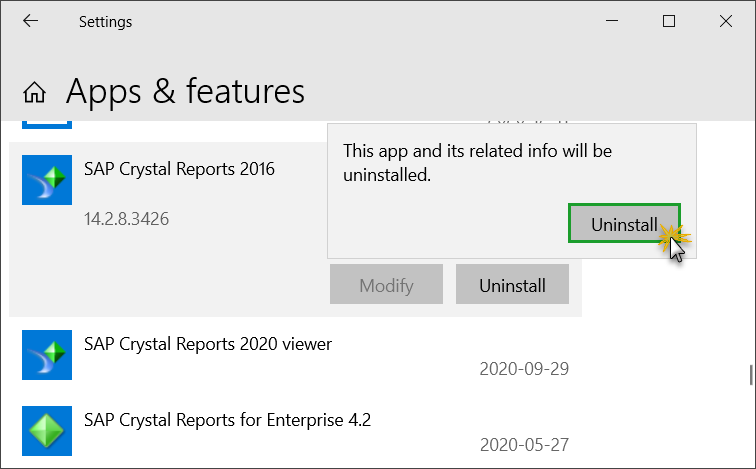
Task: Go back with the Settings back arrow
Action: pyautogui.click(x=30, y=21)
